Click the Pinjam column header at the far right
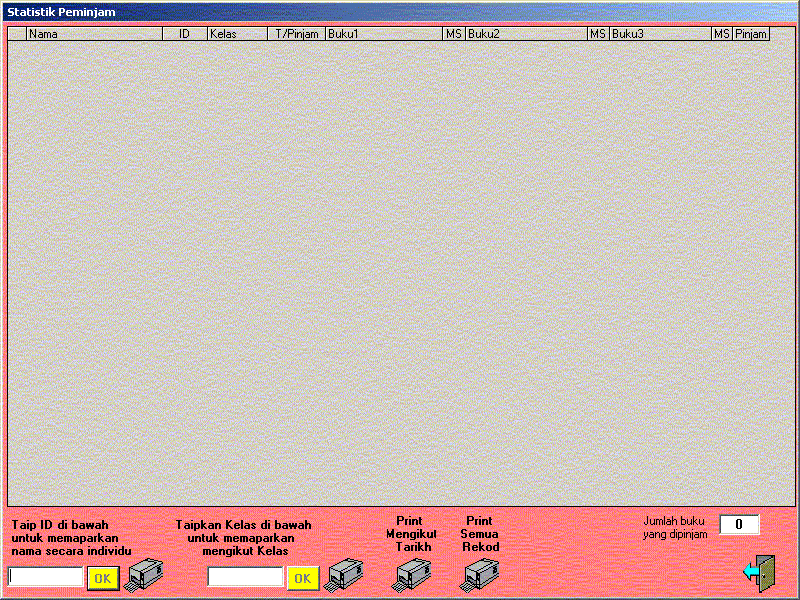This screenshot has width=800, height=600. (751, 34)
